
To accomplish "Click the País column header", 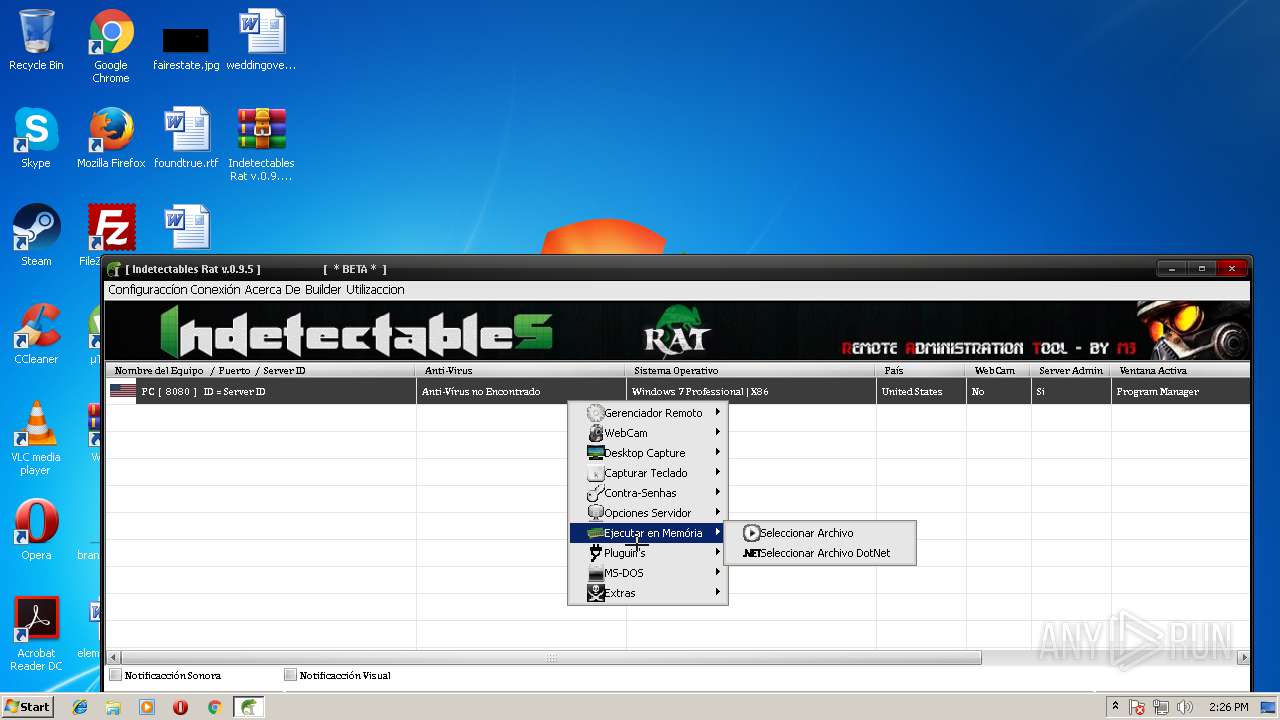I will (921, 371).
